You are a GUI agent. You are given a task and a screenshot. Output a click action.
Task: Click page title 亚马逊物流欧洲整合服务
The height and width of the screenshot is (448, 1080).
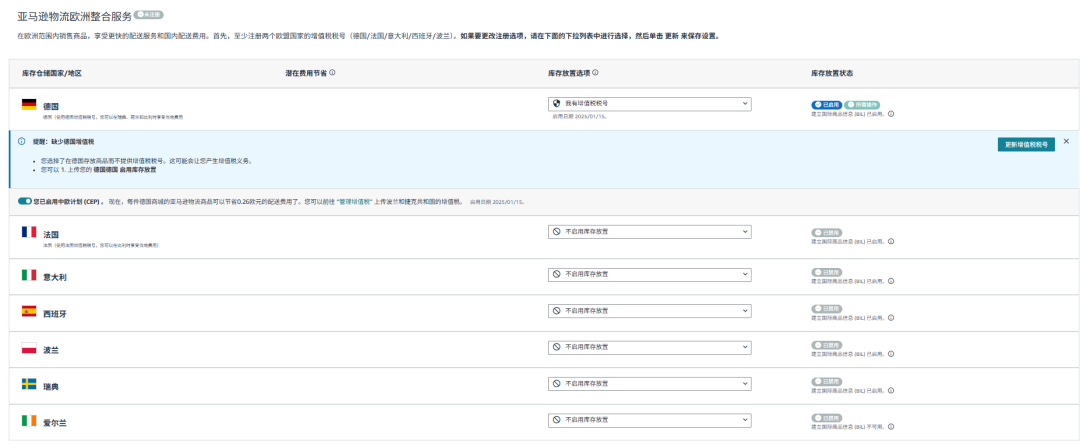[x=74, y=15]
